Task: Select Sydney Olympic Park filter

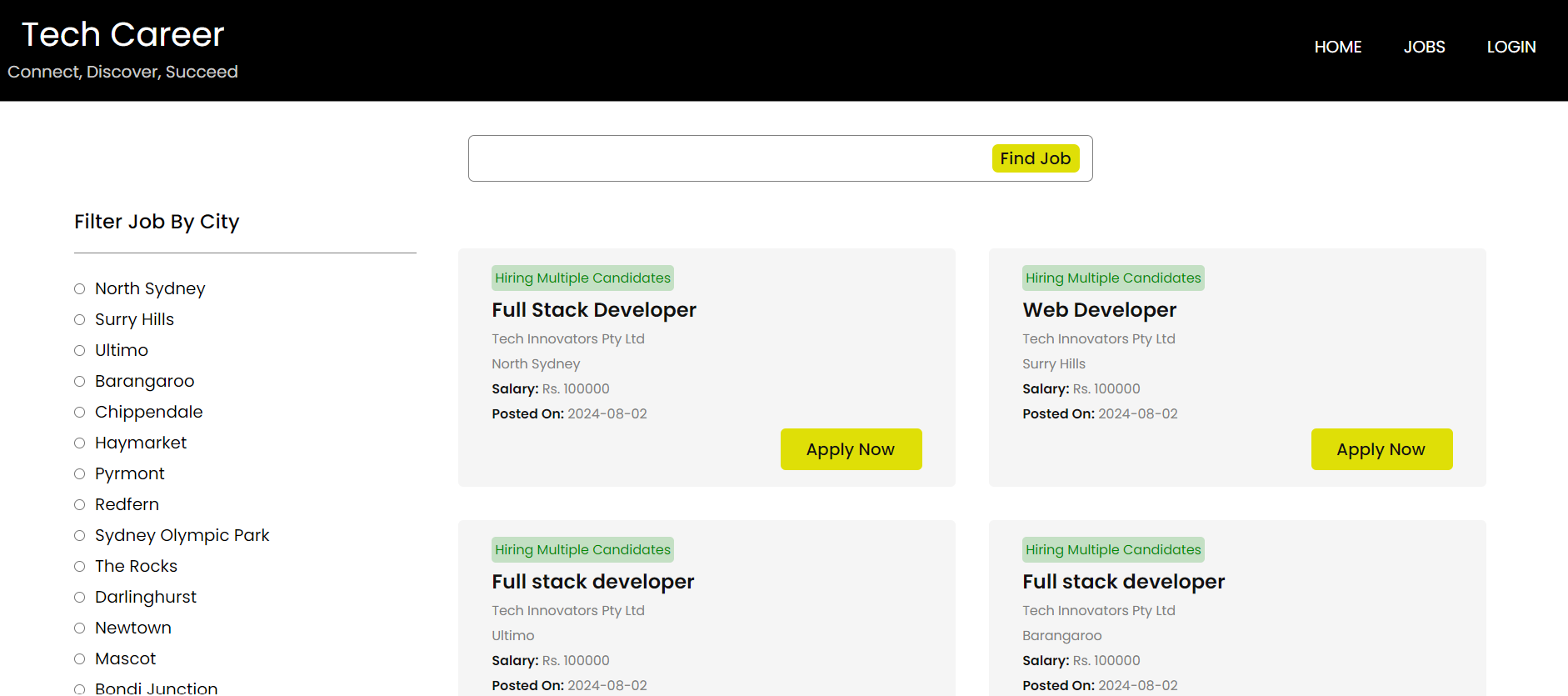Action: [x=80, y=536]
